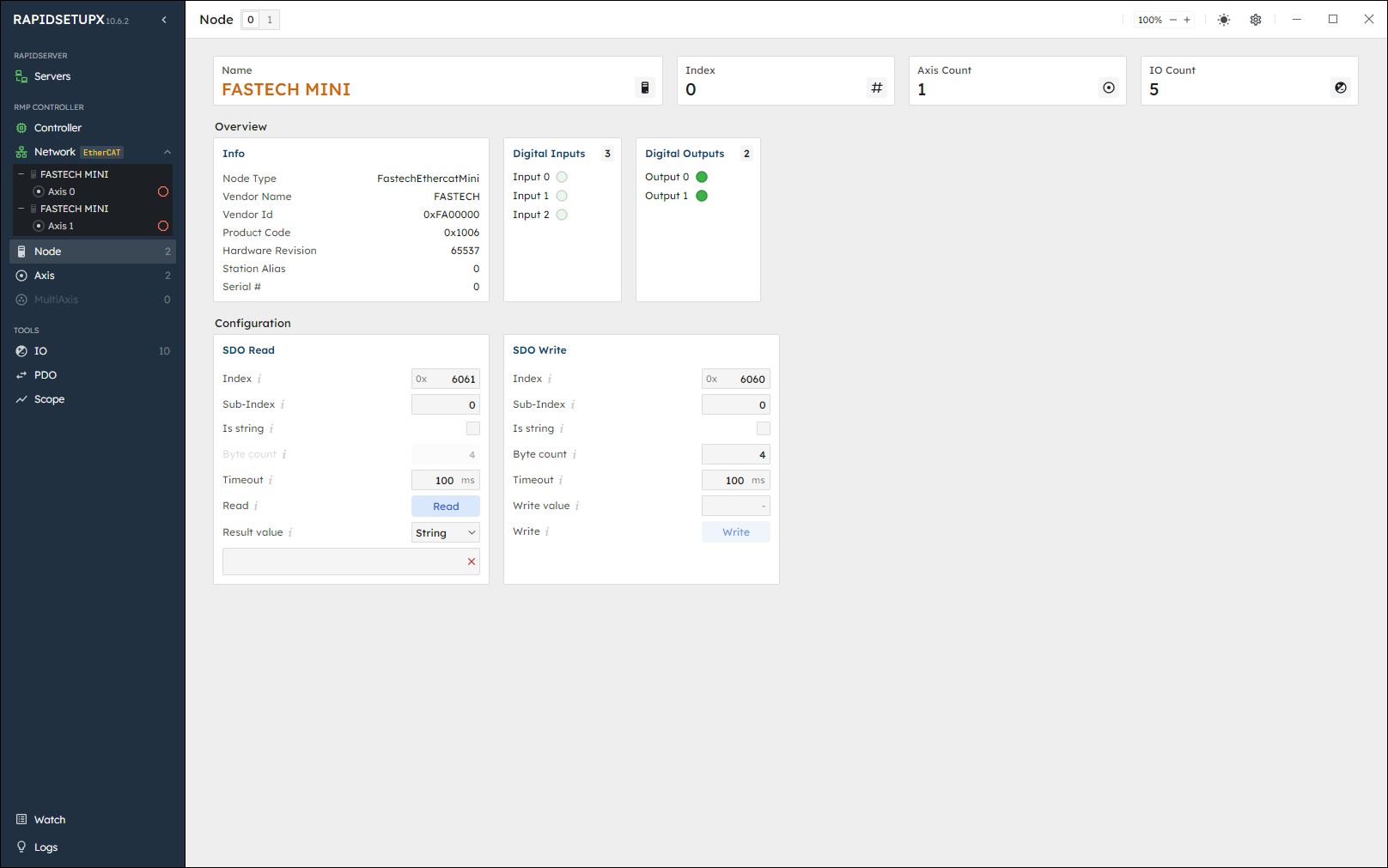The width and height of the screenshot is (1388, 868).
Task: Click the SDO Read Index field
Action: point(446,379)
